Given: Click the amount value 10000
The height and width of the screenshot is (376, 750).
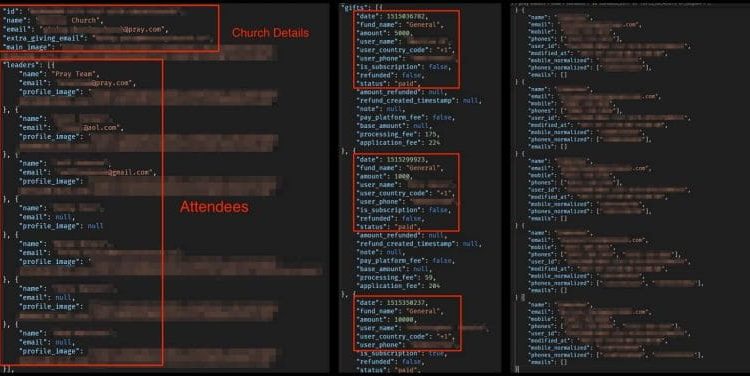Looking at the screenshot, I should coord(404,320).
